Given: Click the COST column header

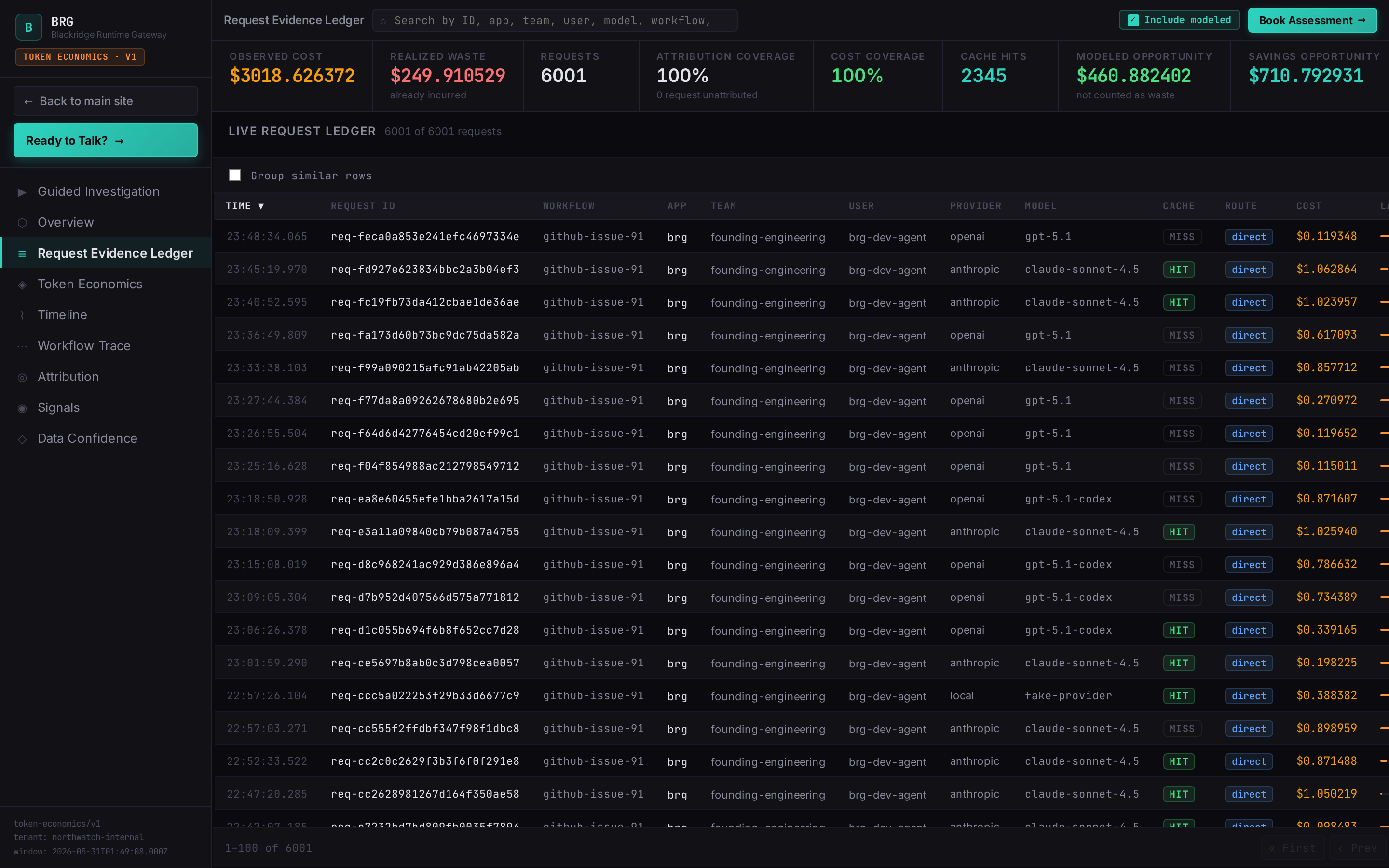Looking at the screenshot, I should point(1308,206).
